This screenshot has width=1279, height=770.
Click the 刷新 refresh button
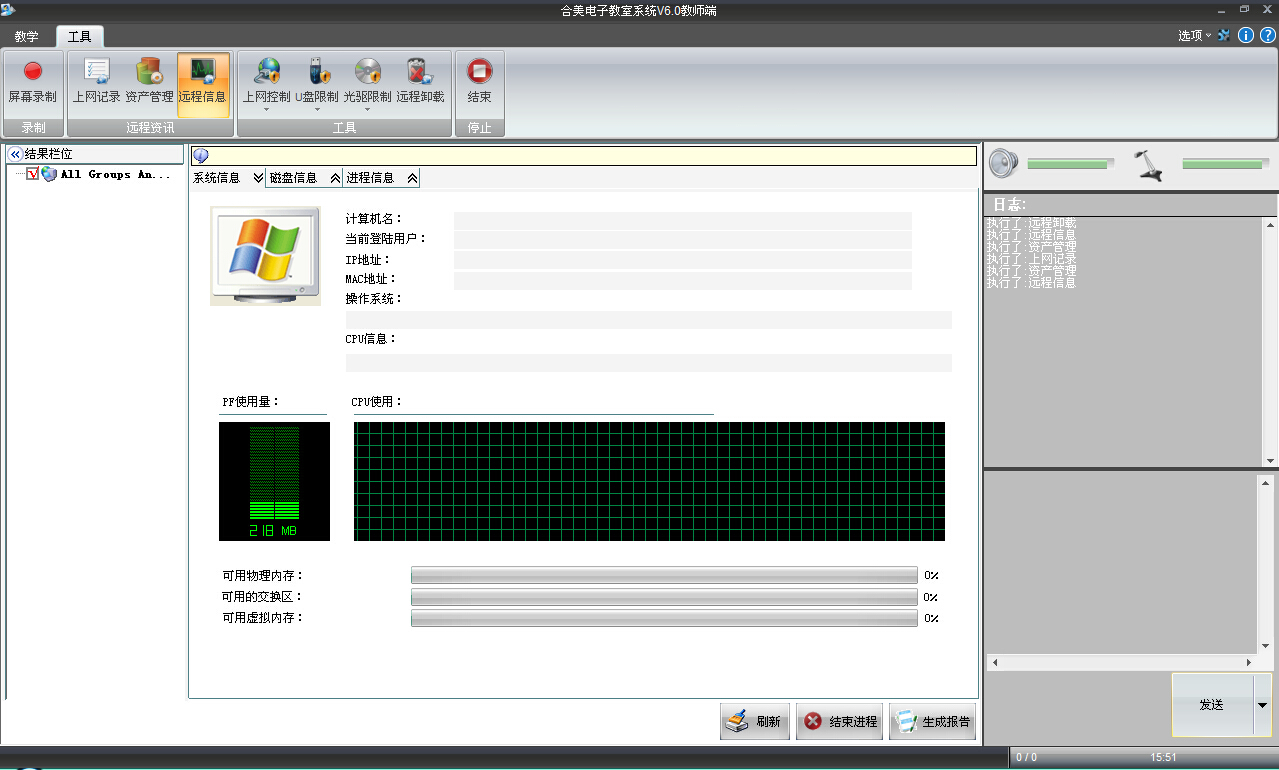[x=755, y=721]
